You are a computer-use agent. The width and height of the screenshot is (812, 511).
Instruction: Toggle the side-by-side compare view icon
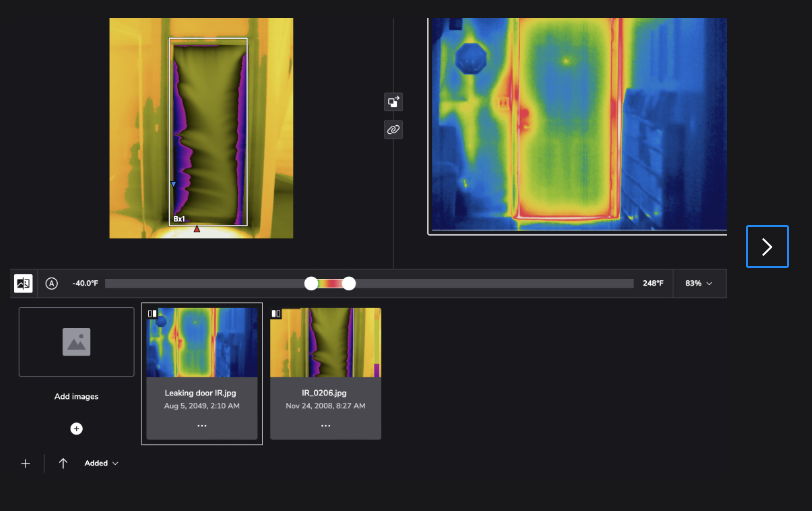[x=23, y=283]
